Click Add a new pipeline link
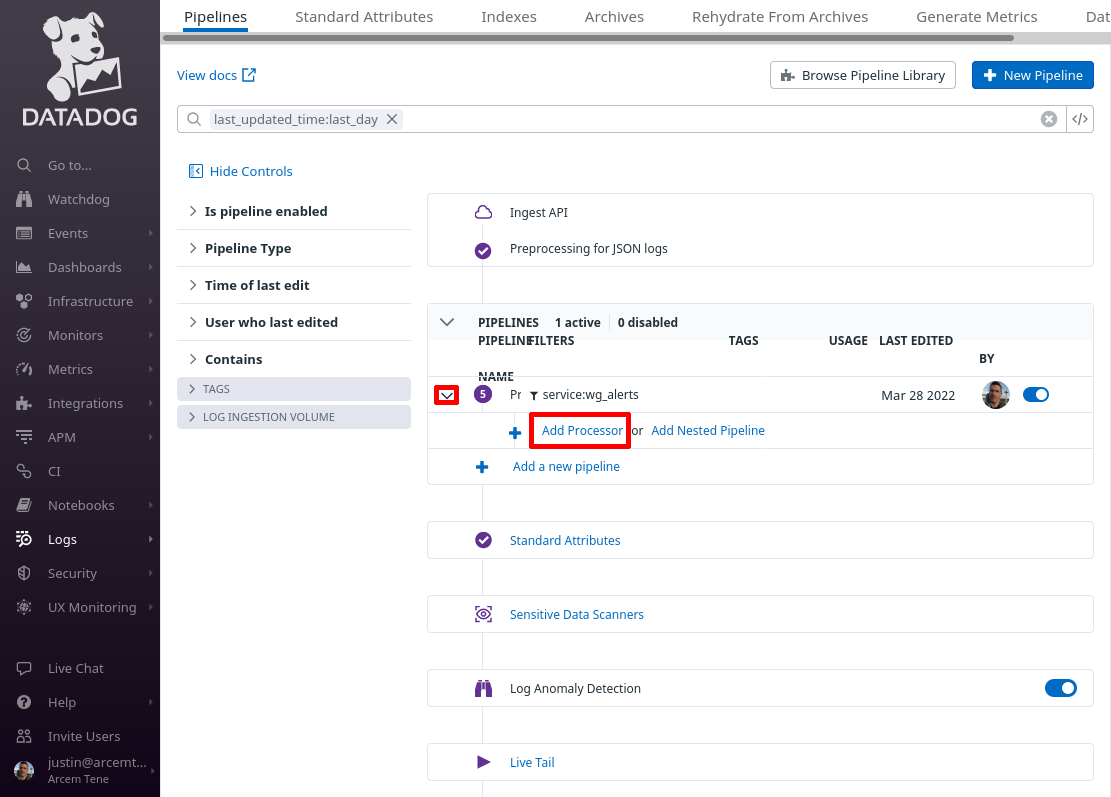 coord(566,466)
